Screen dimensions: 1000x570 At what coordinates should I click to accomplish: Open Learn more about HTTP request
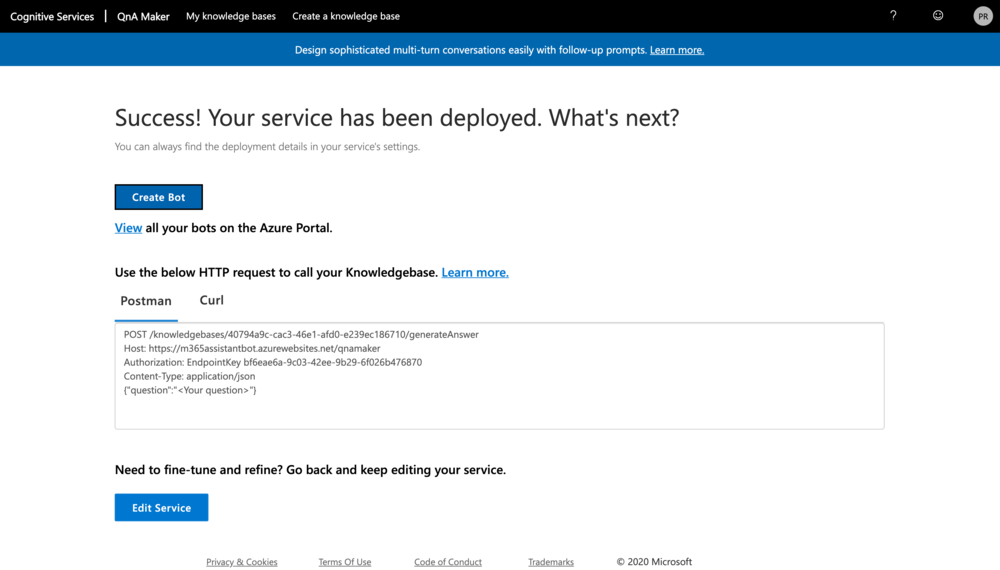474,272
